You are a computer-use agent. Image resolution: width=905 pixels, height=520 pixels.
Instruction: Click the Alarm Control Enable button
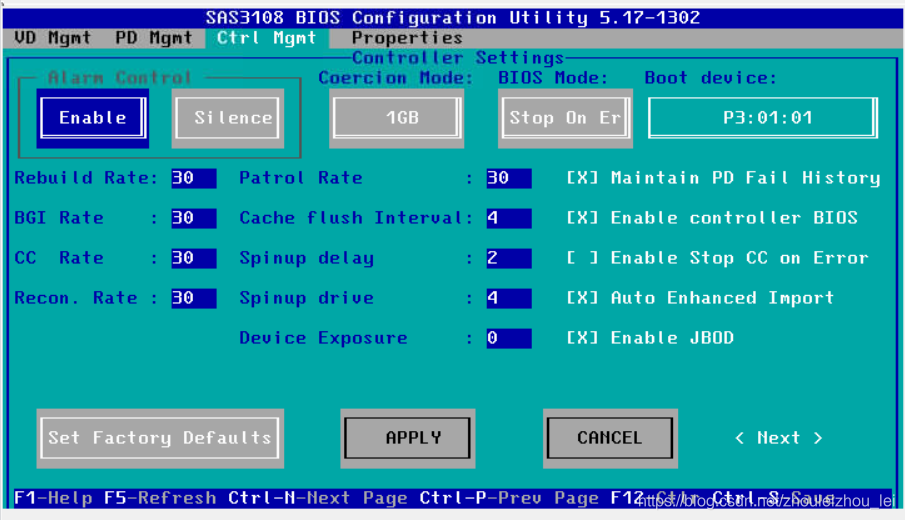click(x=92, y=118)
